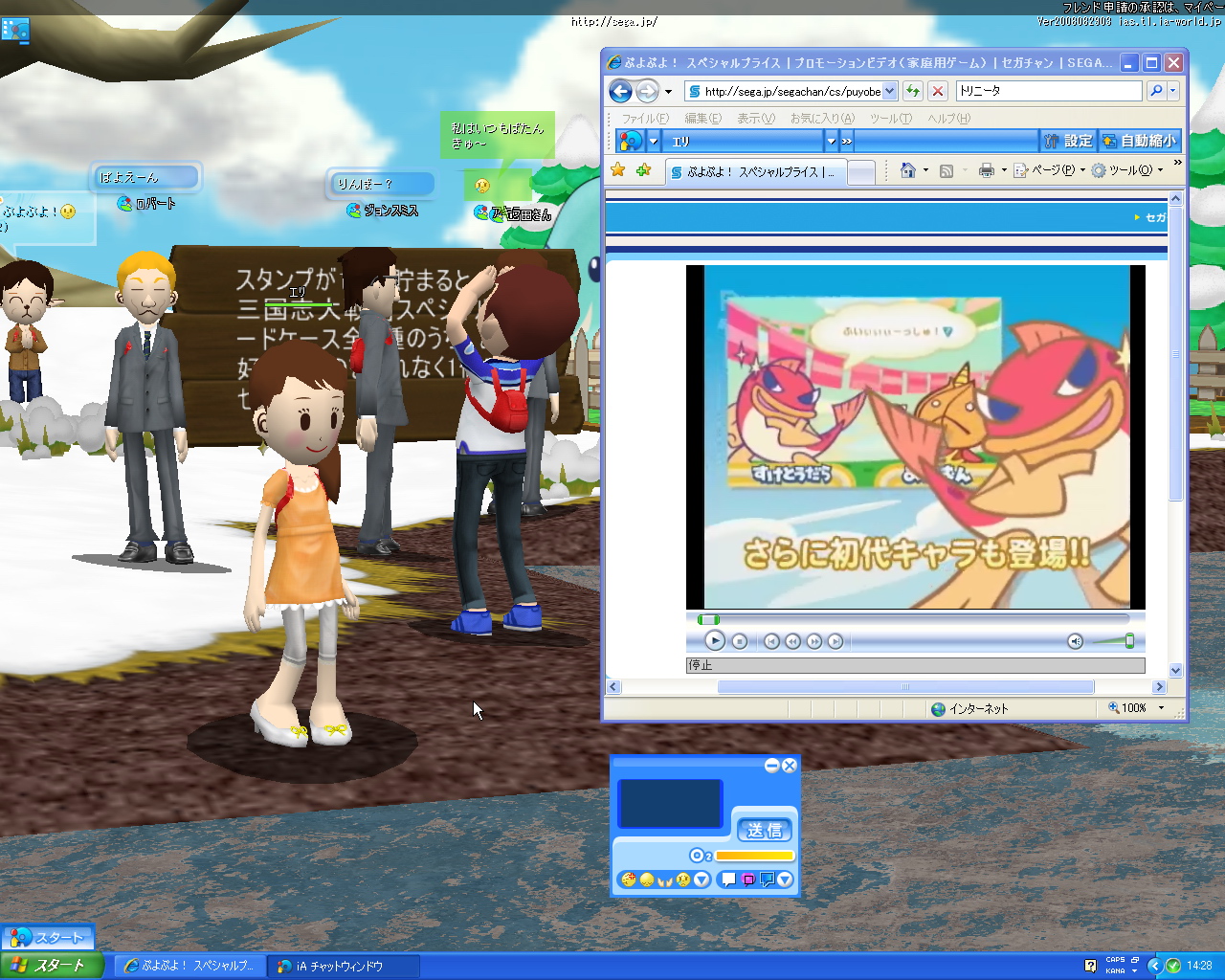Click the 設定 settings button

(x=1068, y=141)
